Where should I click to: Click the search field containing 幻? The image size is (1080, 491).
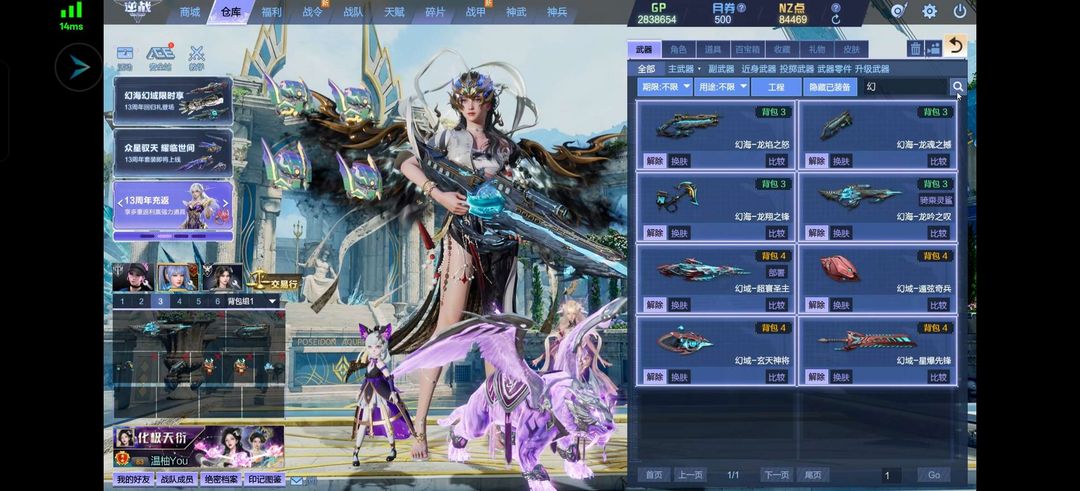(x=904, y=87)
